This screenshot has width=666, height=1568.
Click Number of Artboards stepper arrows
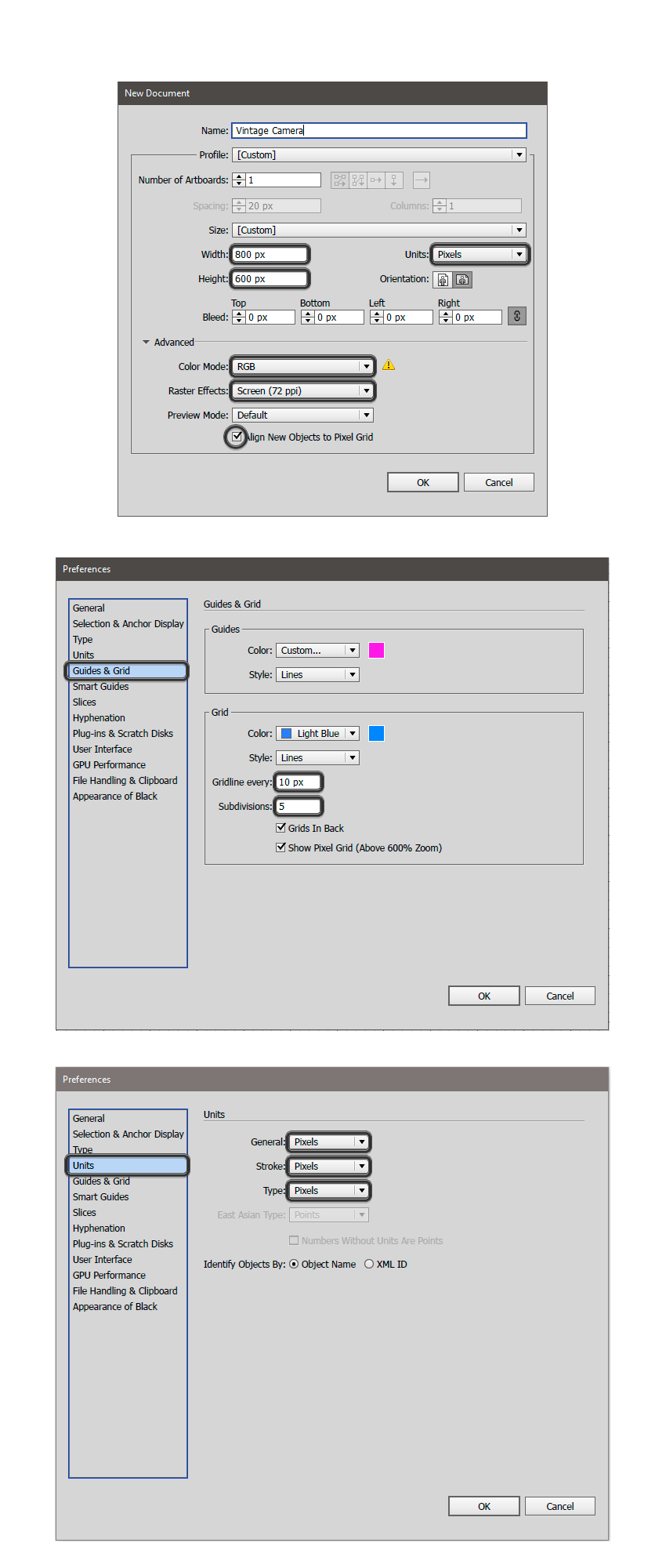(239, 180)
